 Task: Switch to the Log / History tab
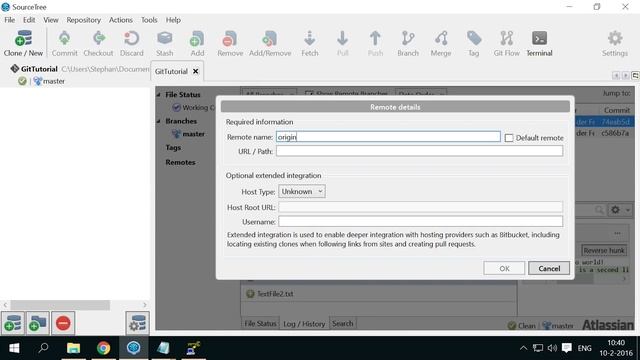pyautogui.click(x=304, y=324)
